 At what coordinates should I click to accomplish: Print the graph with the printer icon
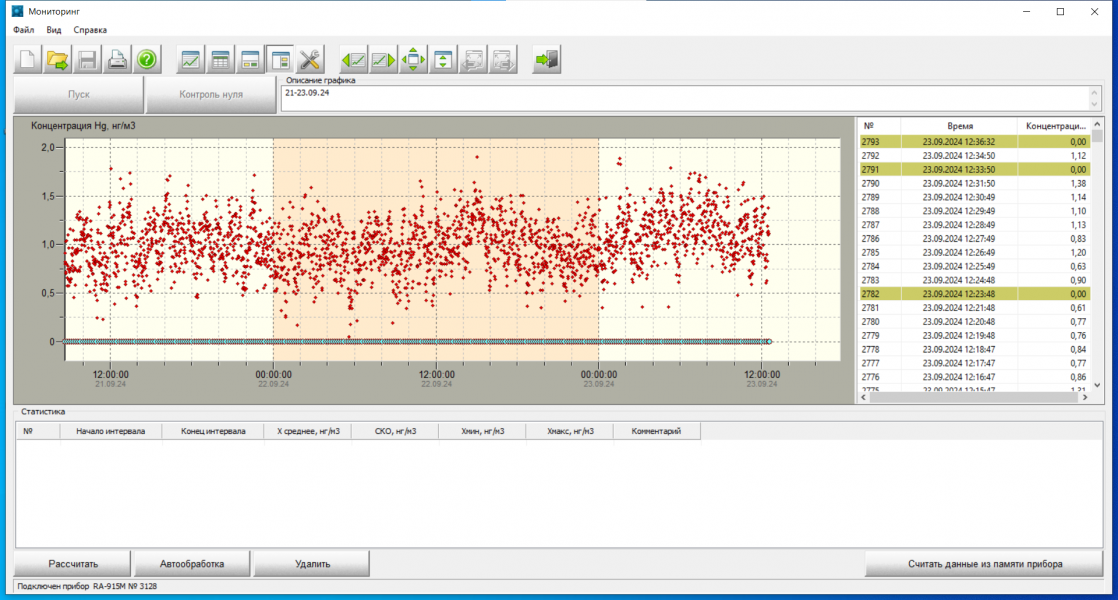[117, 60]
